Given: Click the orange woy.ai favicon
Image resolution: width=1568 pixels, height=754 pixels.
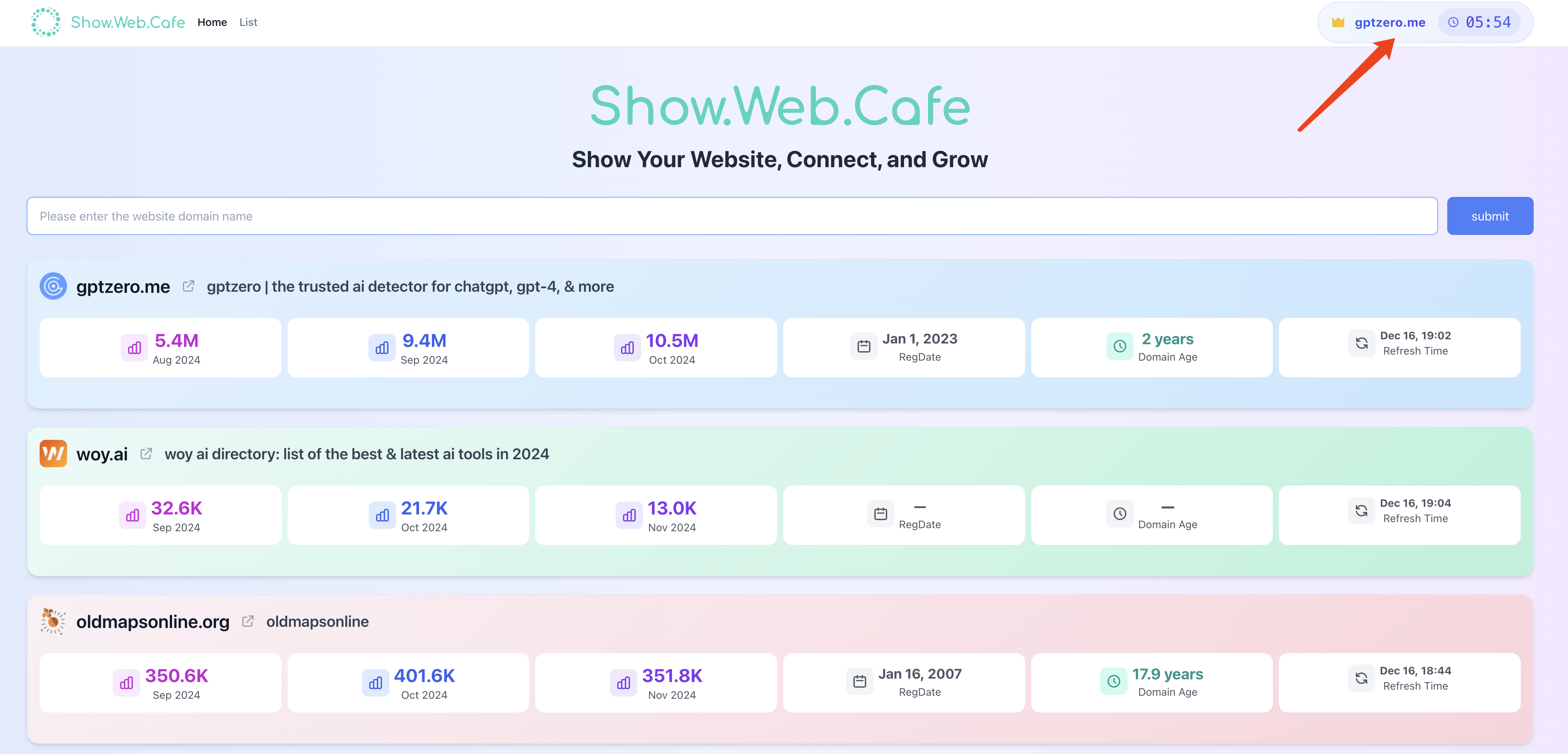Looking at the screenshot, I should tap(53, 454).
